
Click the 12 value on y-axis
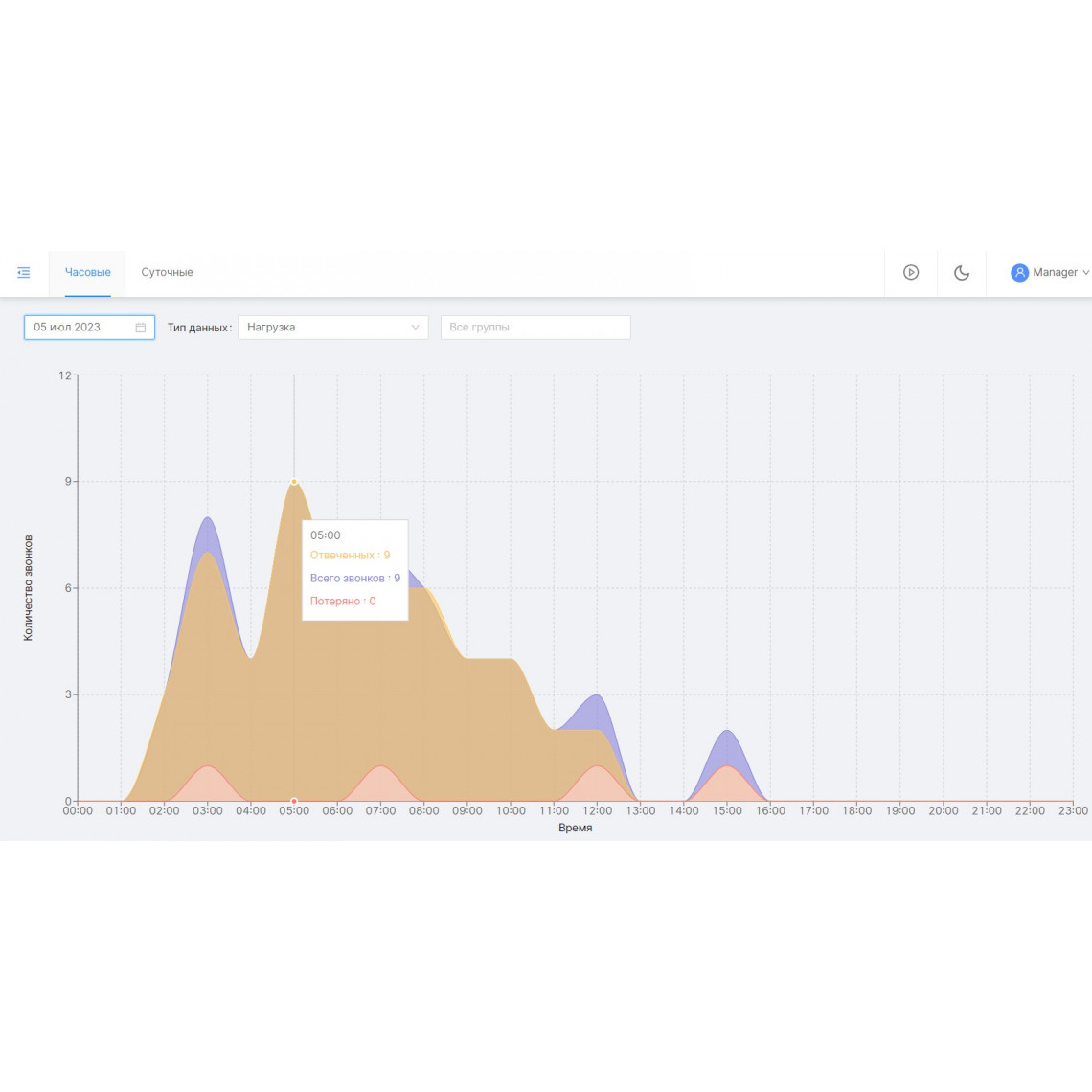tap(65, 375)
